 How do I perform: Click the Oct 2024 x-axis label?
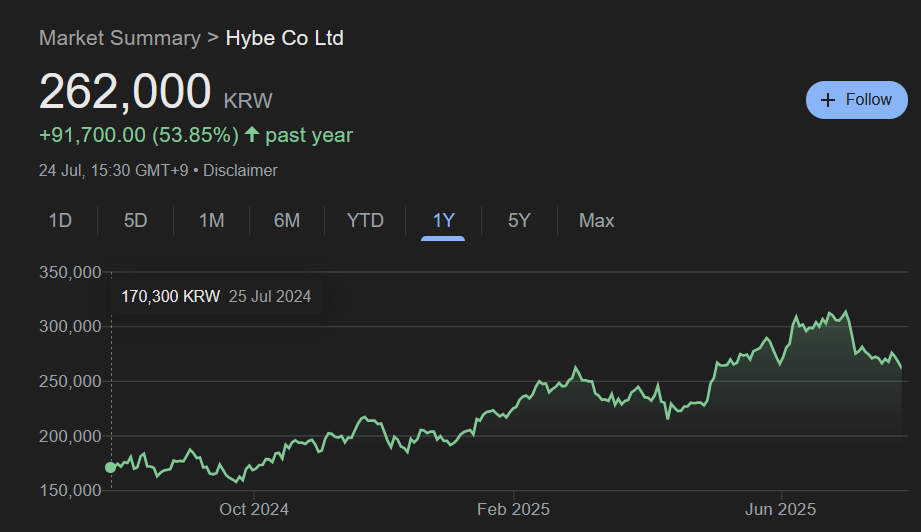coord(254,509)
